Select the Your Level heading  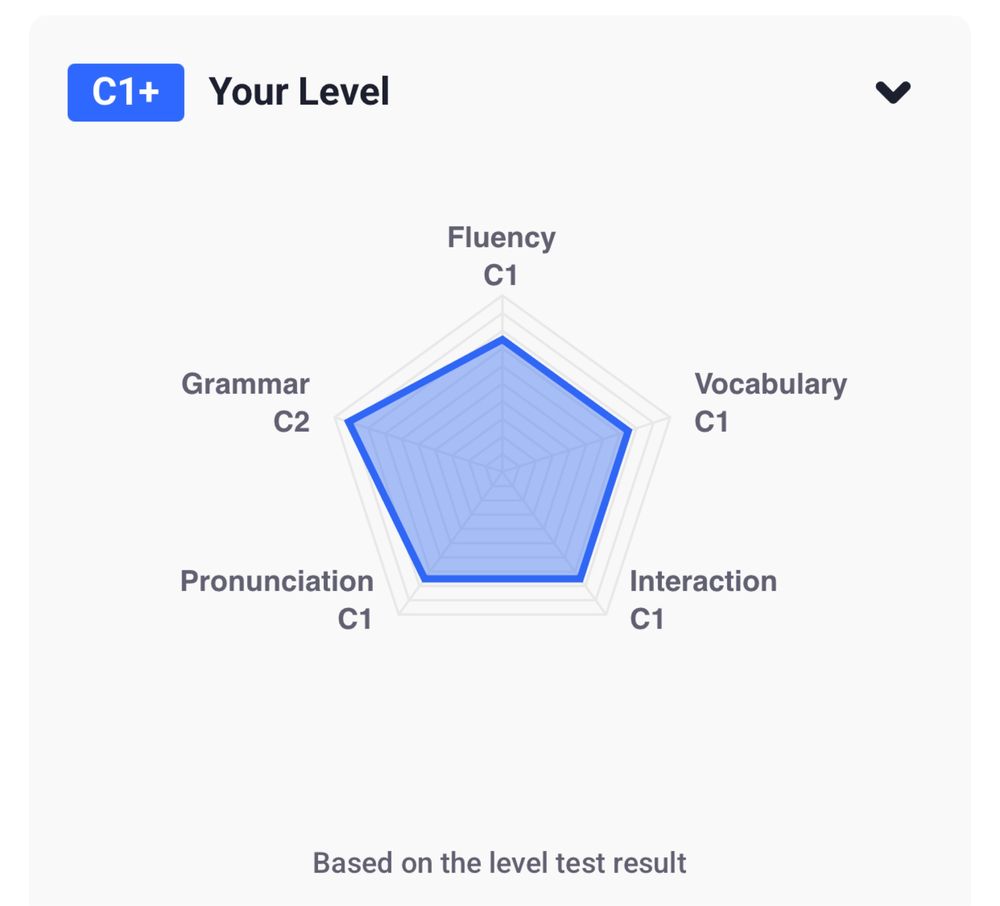(x=299, y=92)
